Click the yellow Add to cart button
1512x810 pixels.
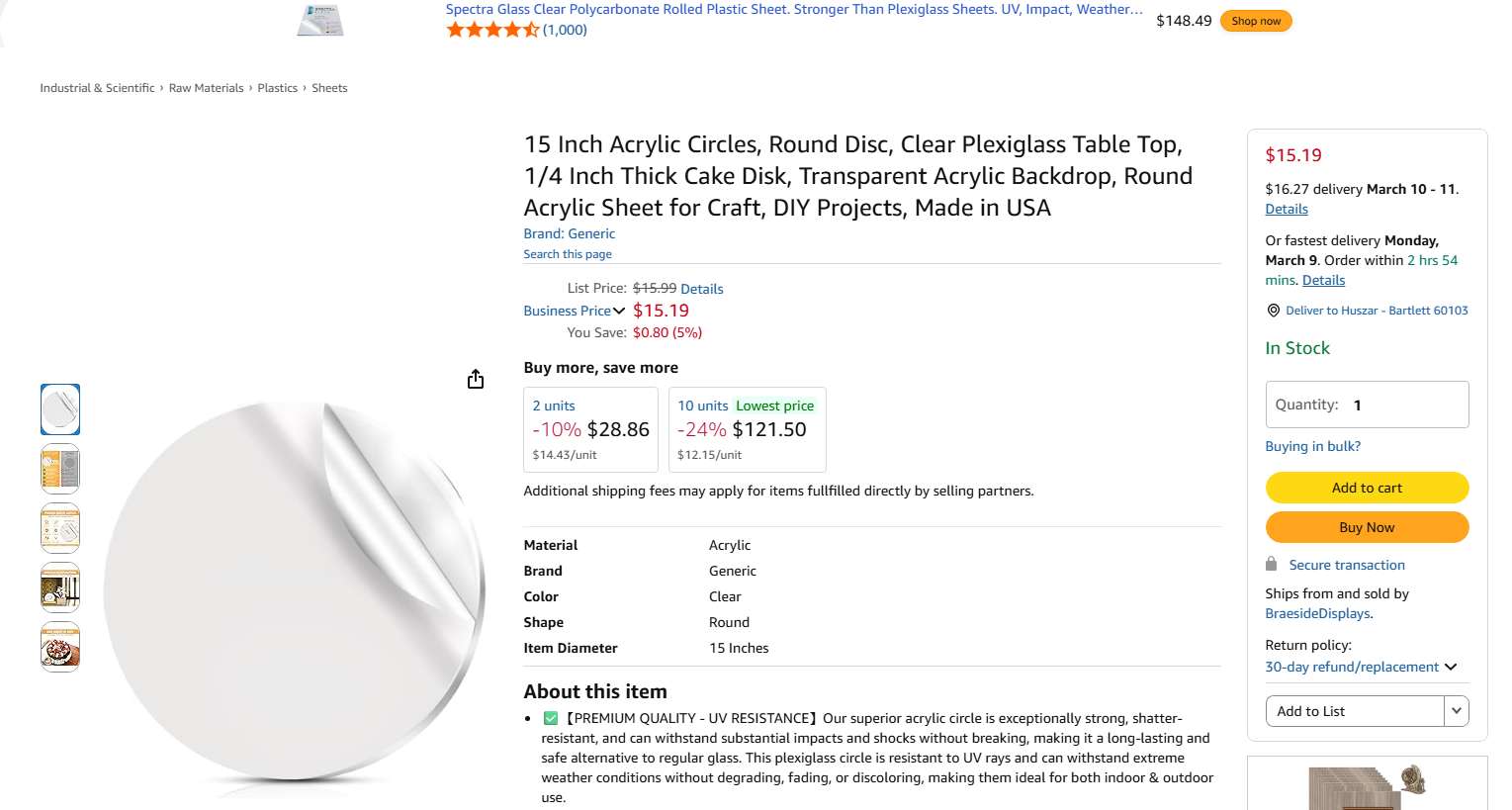click(1367, 488)
